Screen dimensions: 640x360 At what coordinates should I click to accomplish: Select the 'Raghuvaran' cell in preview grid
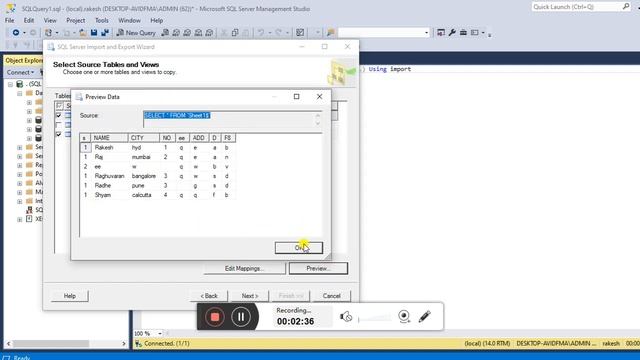point(109,176)
